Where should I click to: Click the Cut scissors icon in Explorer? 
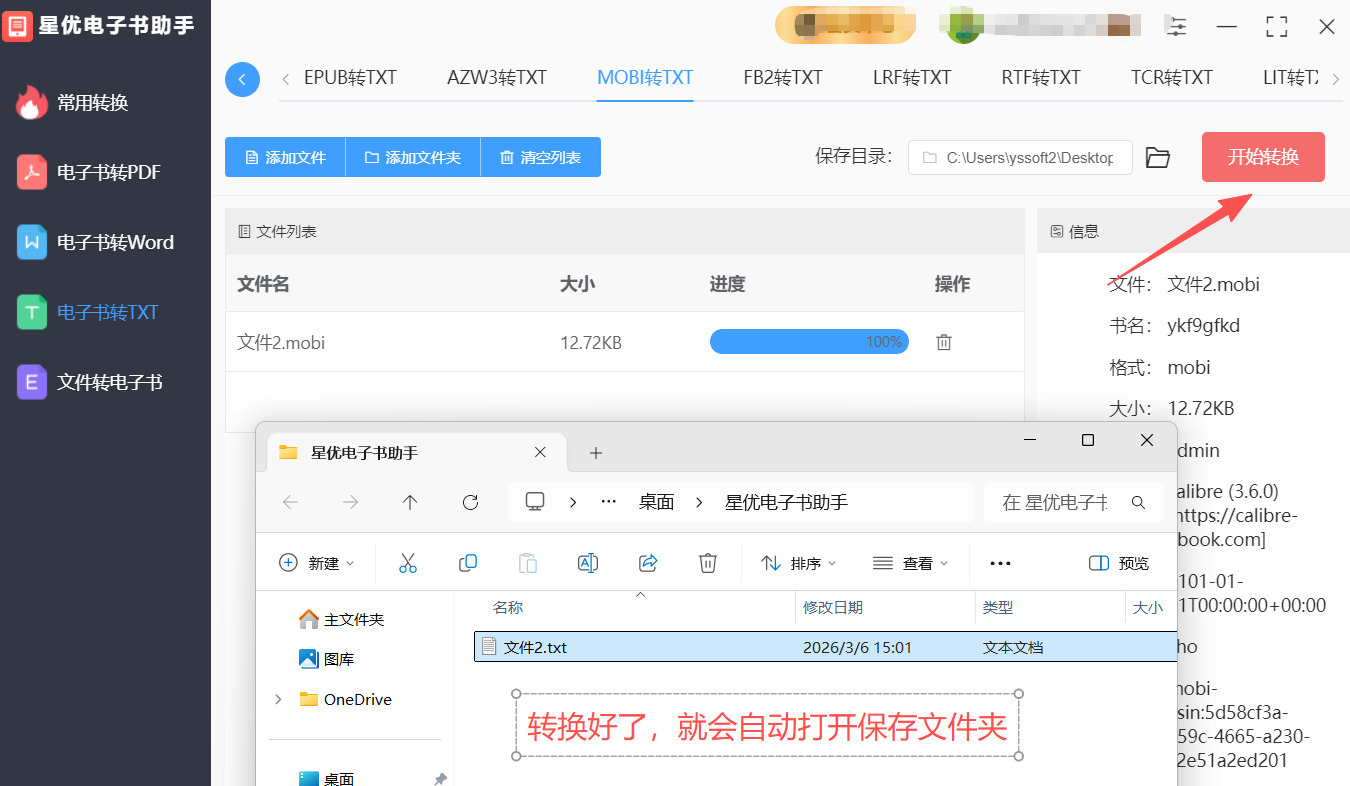coord(407,563)
